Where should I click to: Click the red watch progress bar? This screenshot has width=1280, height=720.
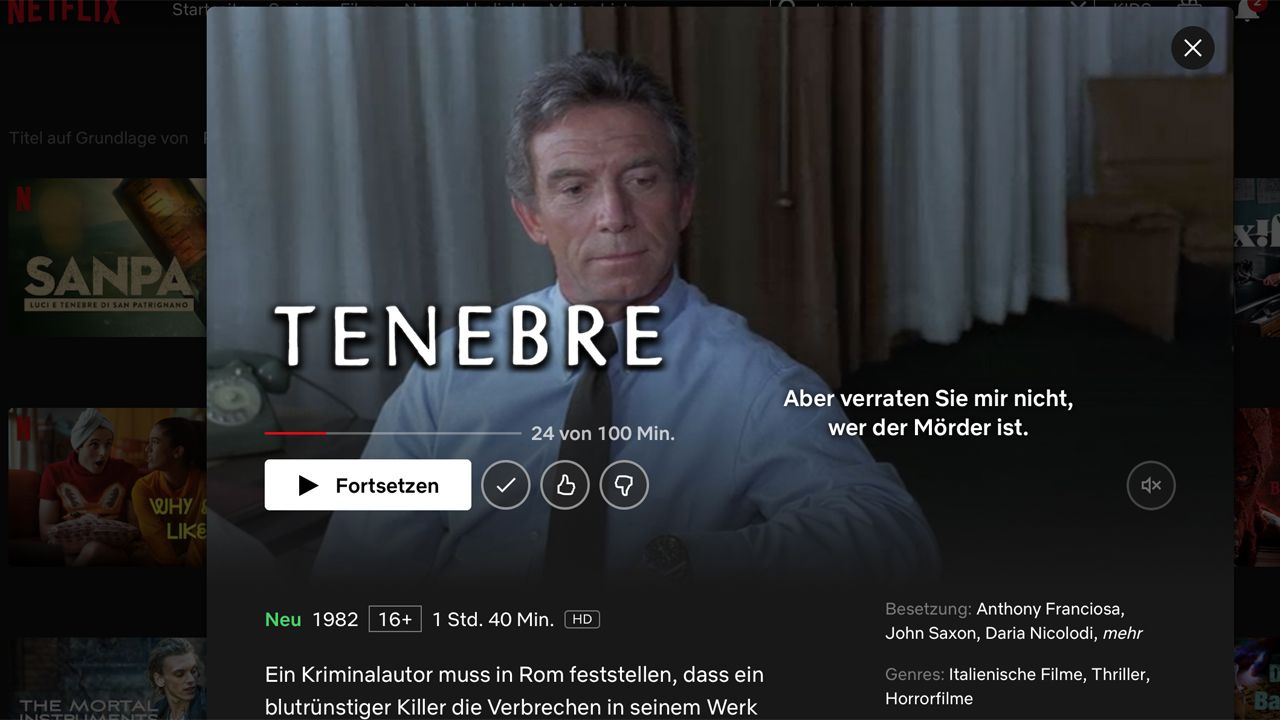393,433
